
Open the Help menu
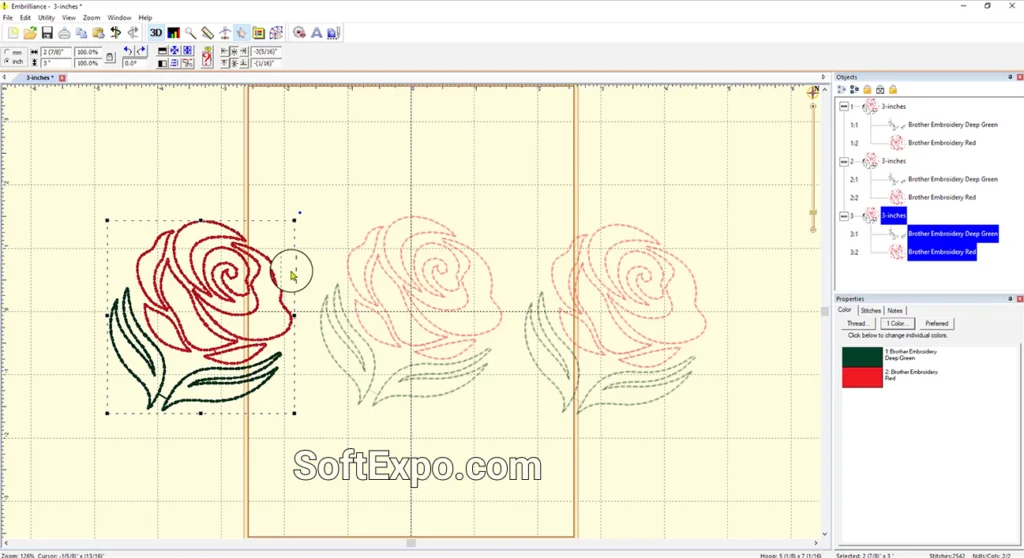click(145, 18)
